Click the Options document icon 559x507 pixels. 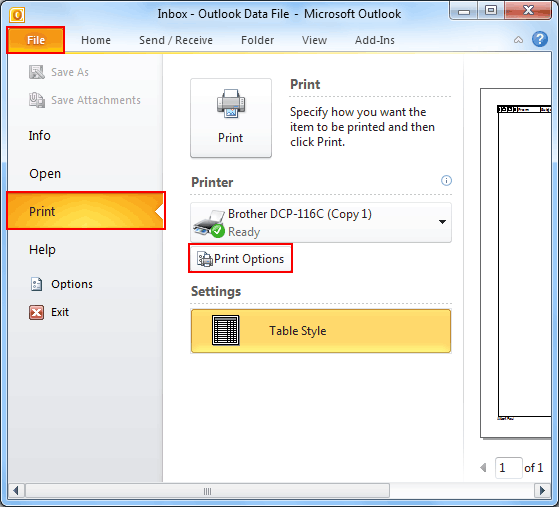(36, 284)
